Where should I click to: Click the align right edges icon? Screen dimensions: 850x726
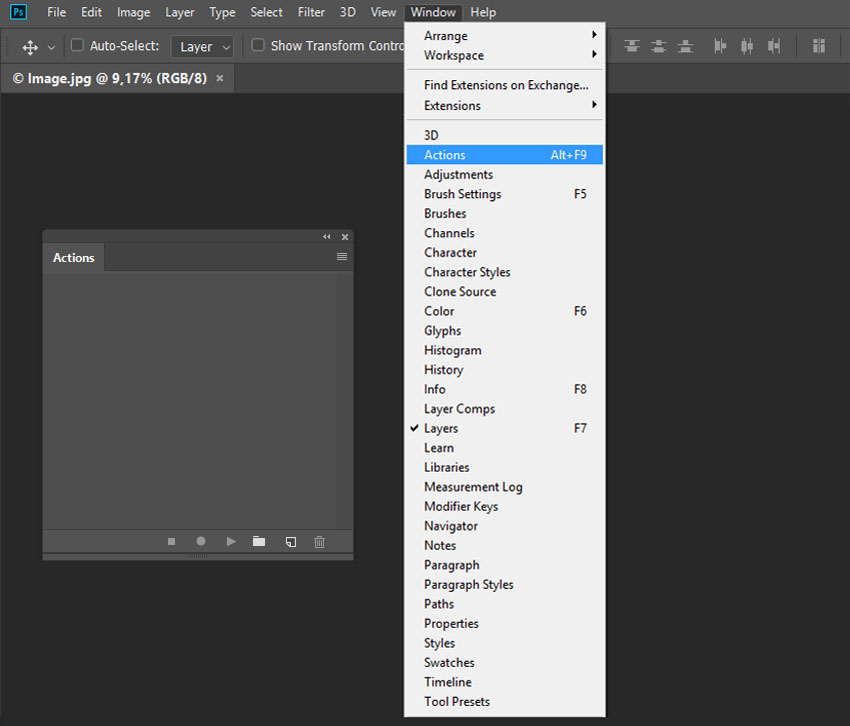pos(774,46)
